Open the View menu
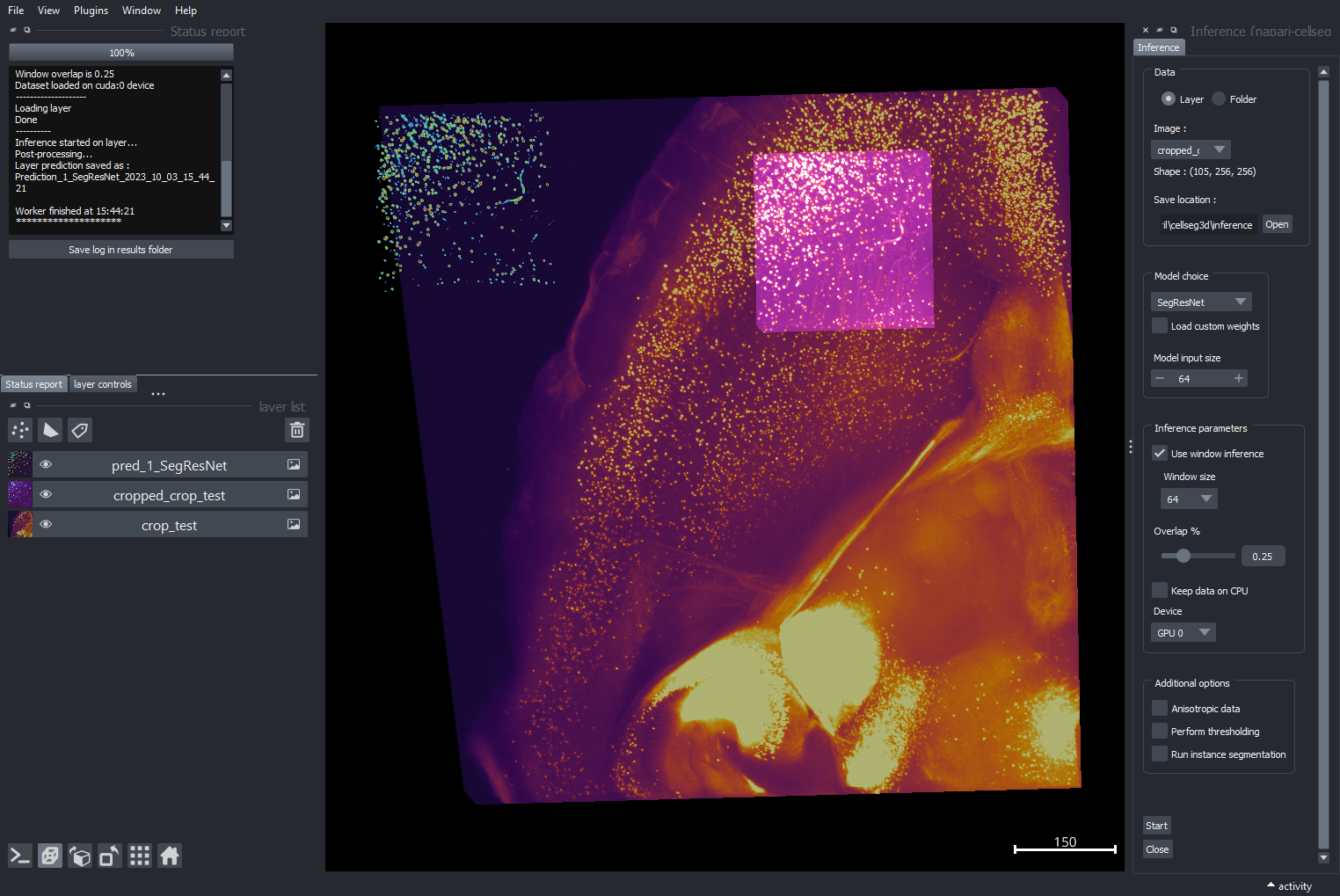Viewport: 1340px width, 896px height. pyautogui.click(x=48, y=11)
